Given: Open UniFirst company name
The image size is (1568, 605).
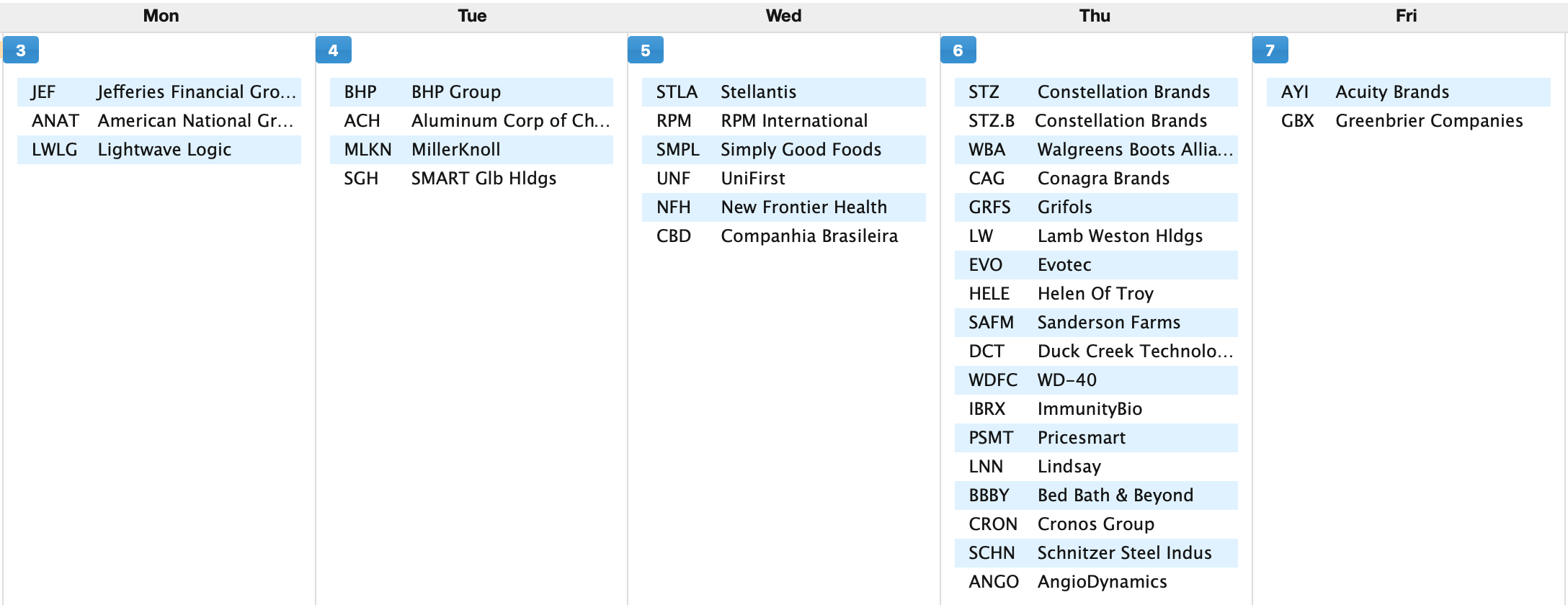Looking at the screenshot, I should coord(753,179).
